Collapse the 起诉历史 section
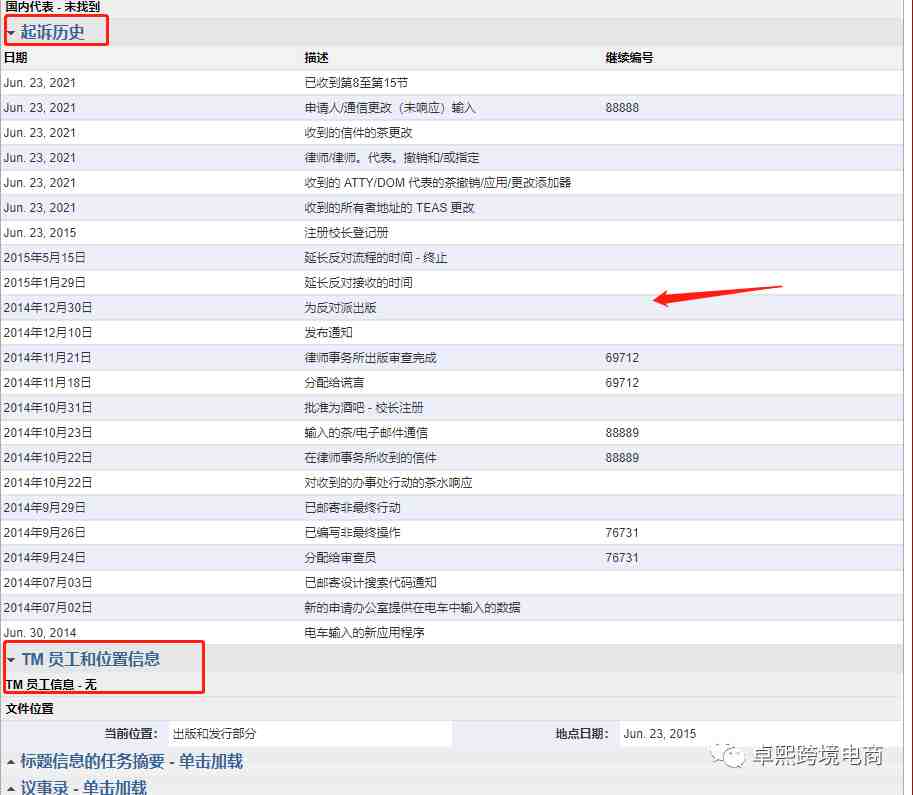The width and height of the screenshot is (913, 795). point(52,32)
